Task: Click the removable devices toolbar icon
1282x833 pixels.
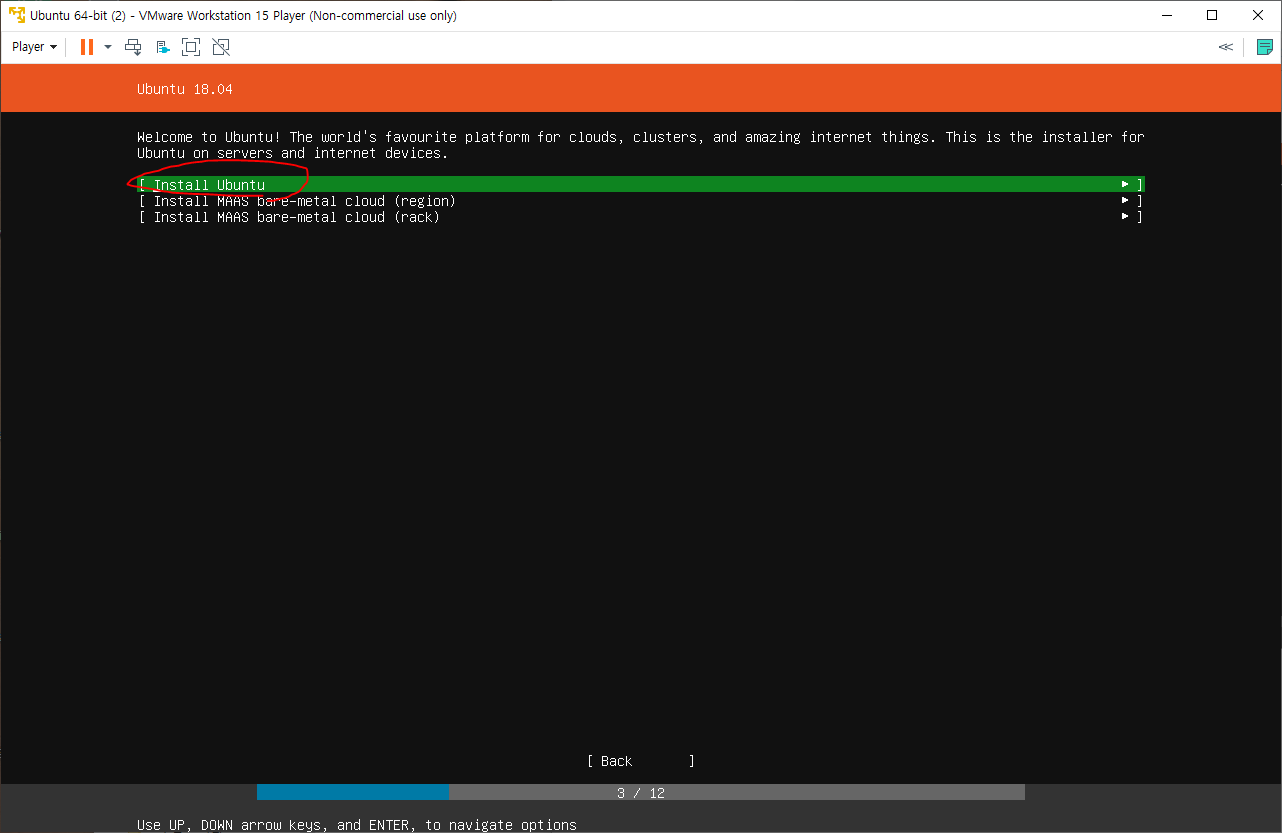Action: 163,47
